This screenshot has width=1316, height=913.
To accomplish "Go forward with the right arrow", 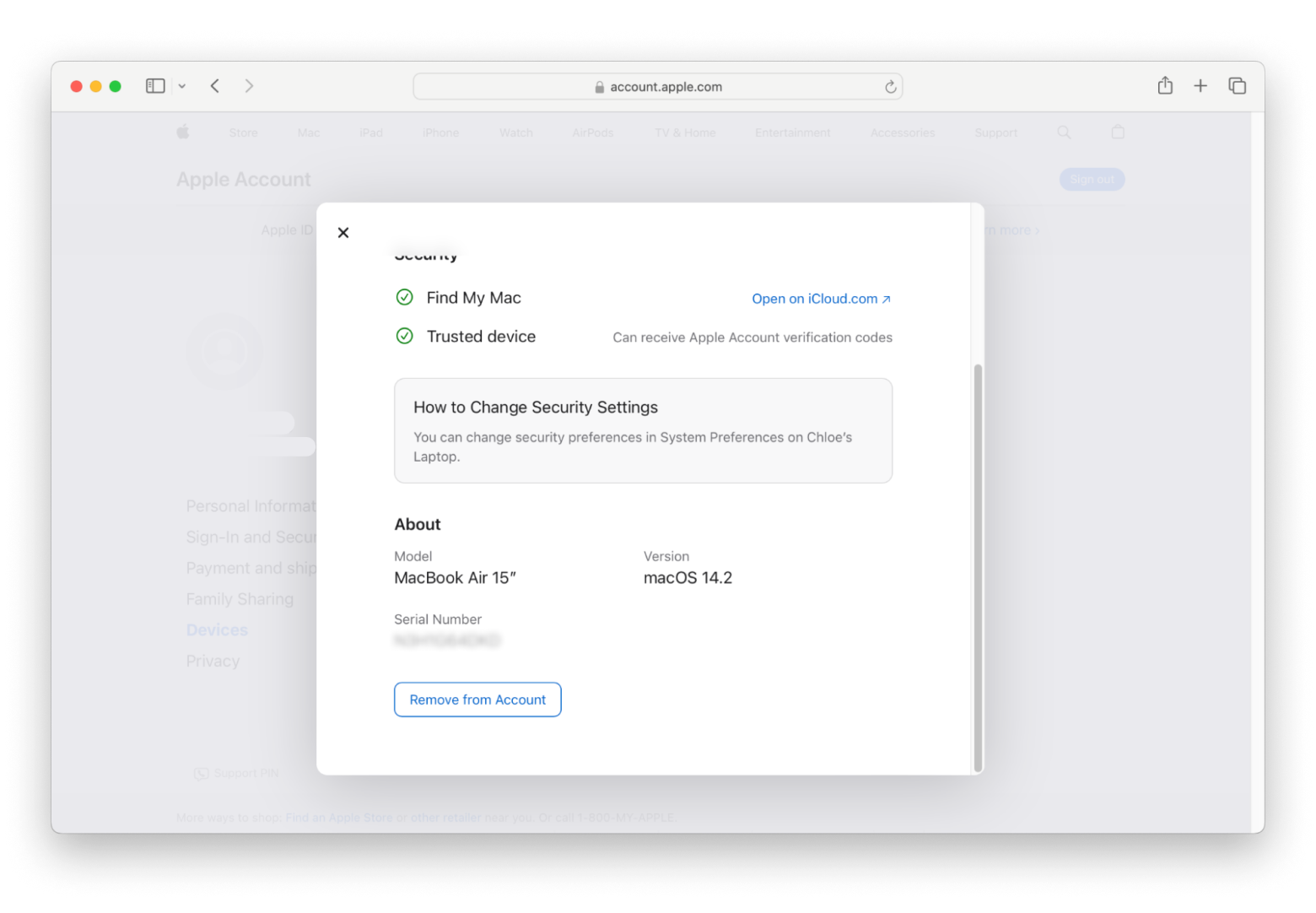I will [x=249, y=86].
